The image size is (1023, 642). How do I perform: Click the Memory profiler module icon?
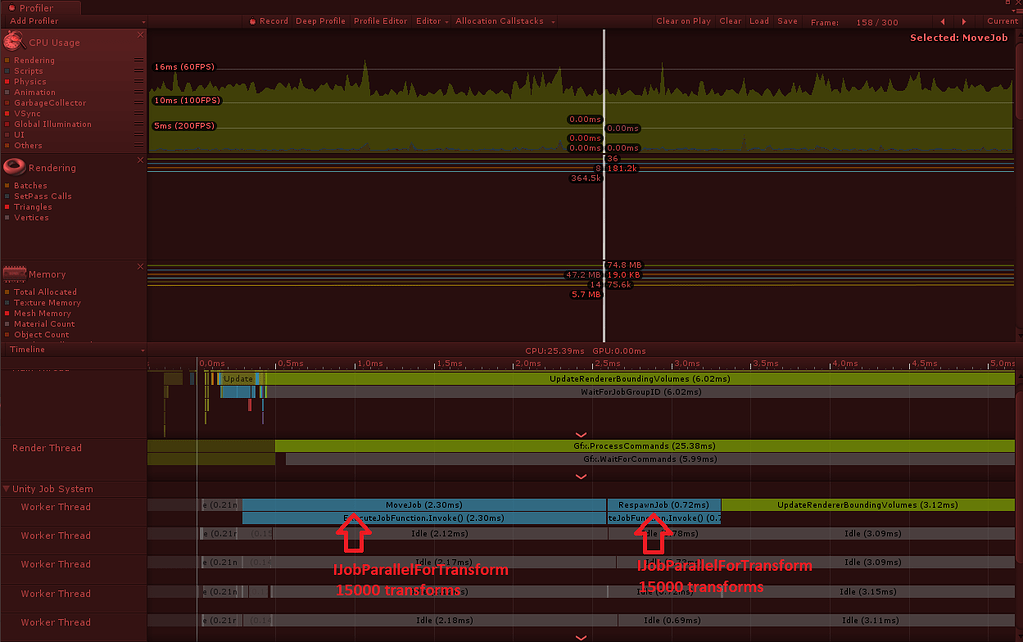point(13,274)
